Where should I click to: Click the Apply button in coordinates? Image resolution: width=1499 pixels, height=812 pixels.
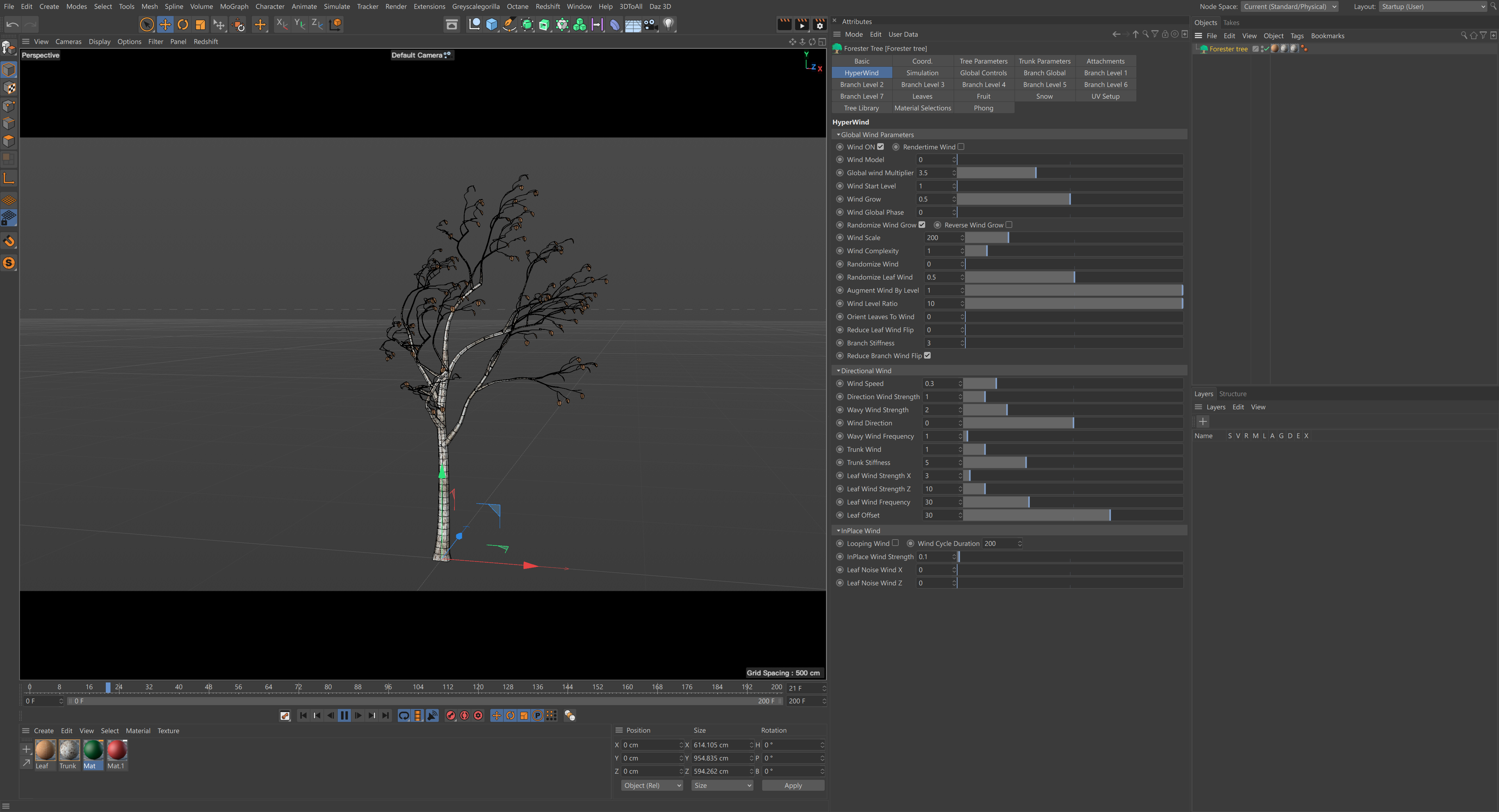793,785
